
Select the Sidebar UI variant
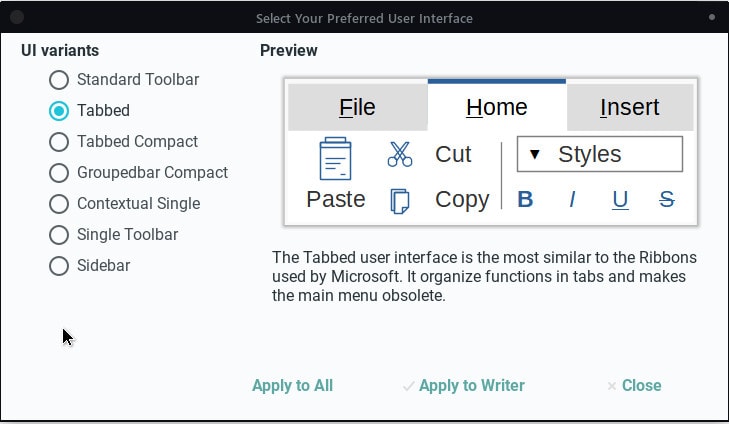coord(59,266)
